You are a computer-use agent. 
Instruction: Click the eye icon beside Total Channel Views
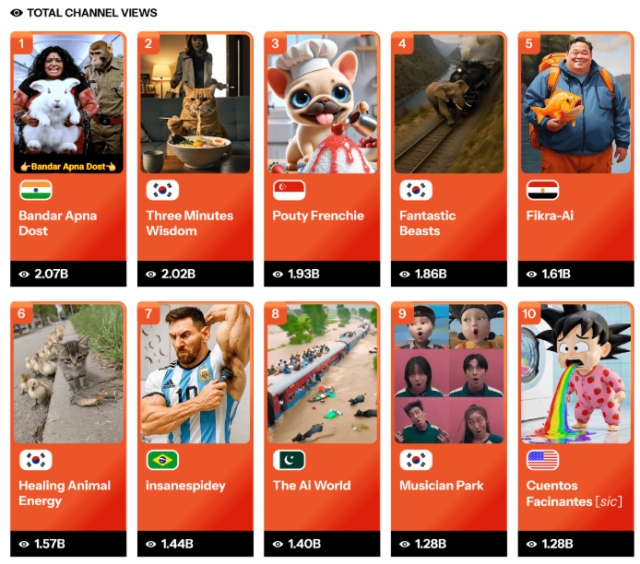coord(16,13)
